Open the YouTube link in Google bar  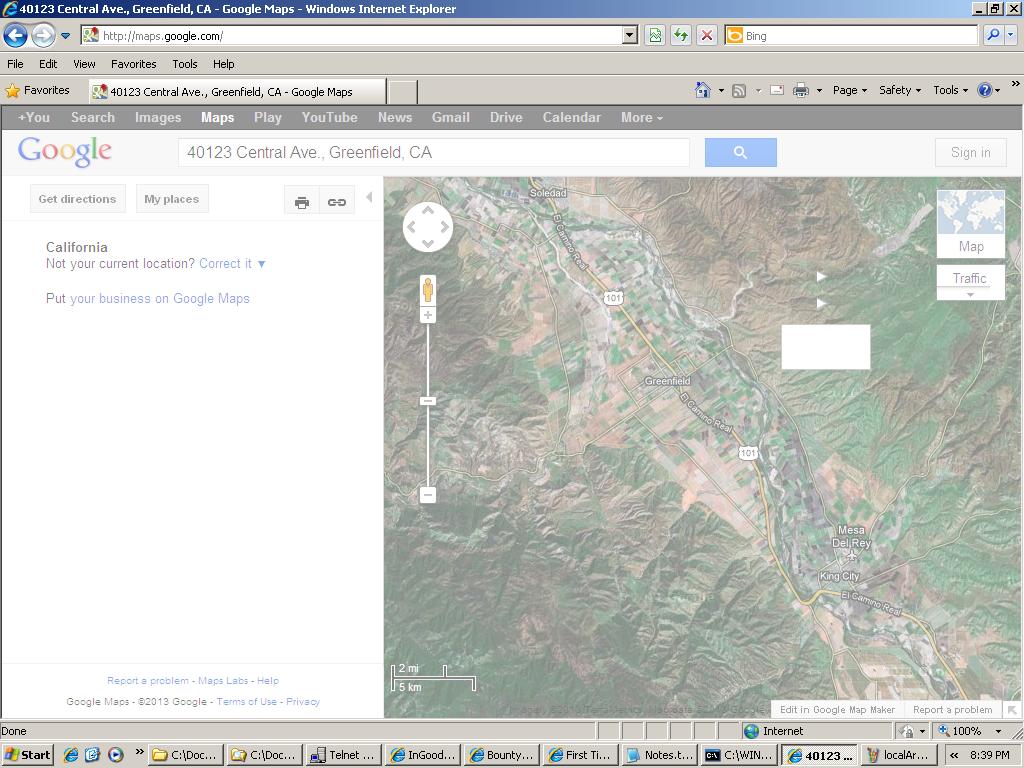[x=330, y=118]
